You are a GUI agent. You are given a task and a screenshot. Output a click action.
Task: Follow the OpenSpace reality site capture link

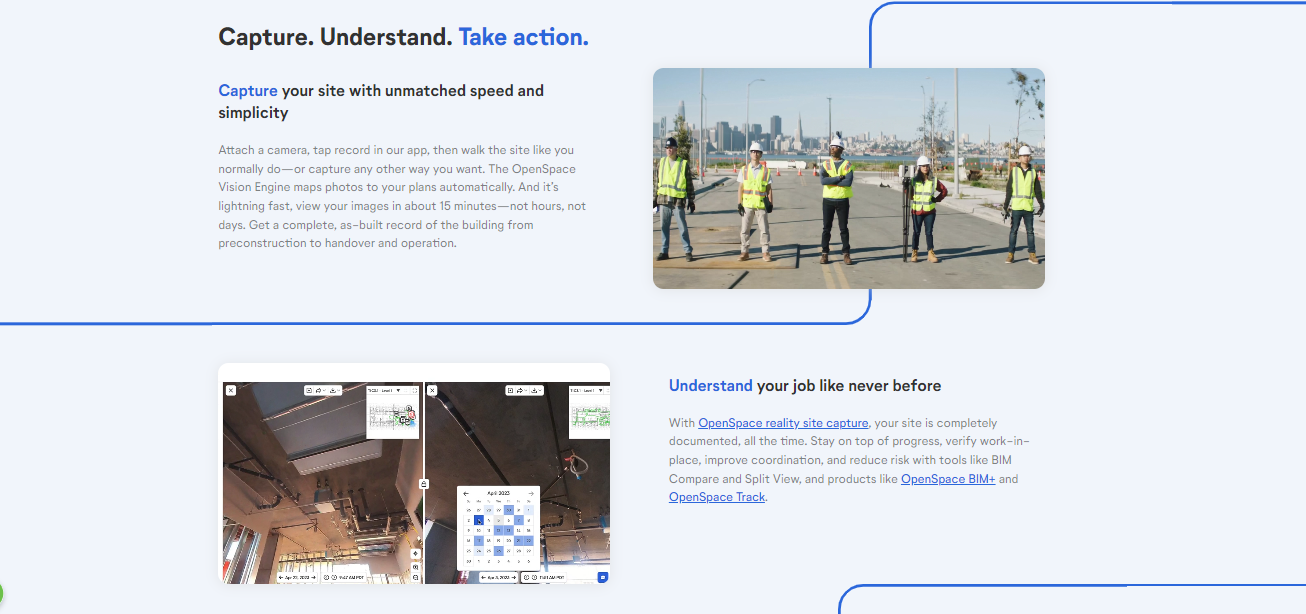(x=781, y=422)
